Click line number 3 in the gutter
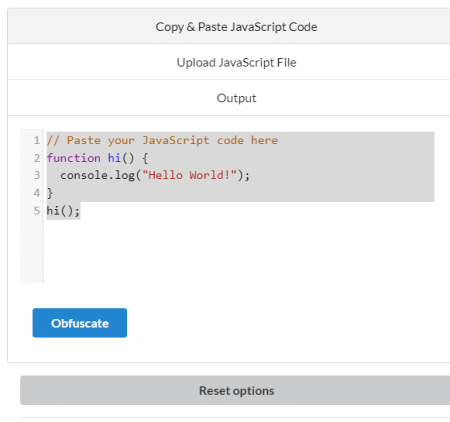Viewport: 450px width, 422px height. click(37, 175)
